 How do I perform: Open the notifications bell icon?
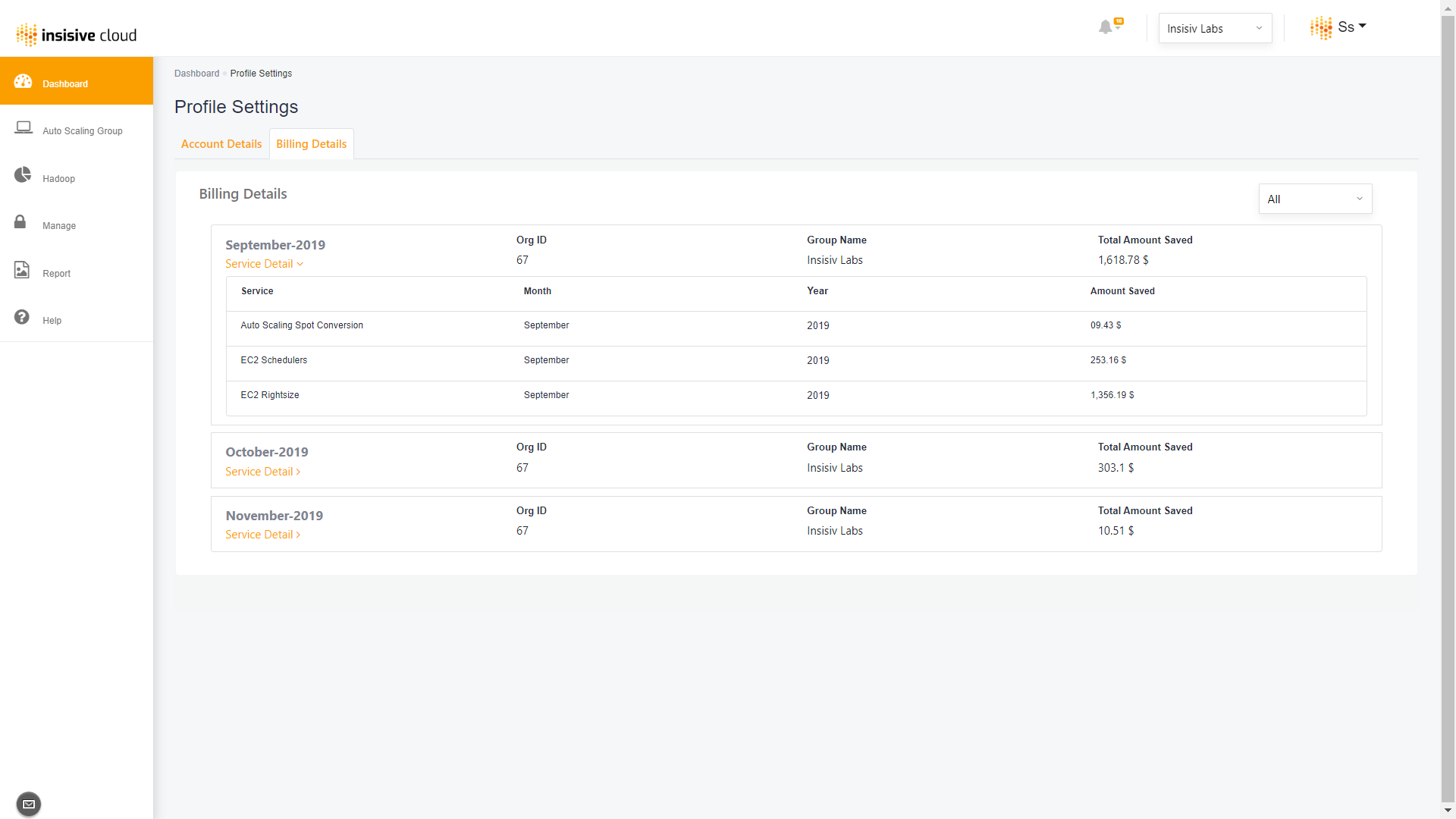coord(1106,27)
